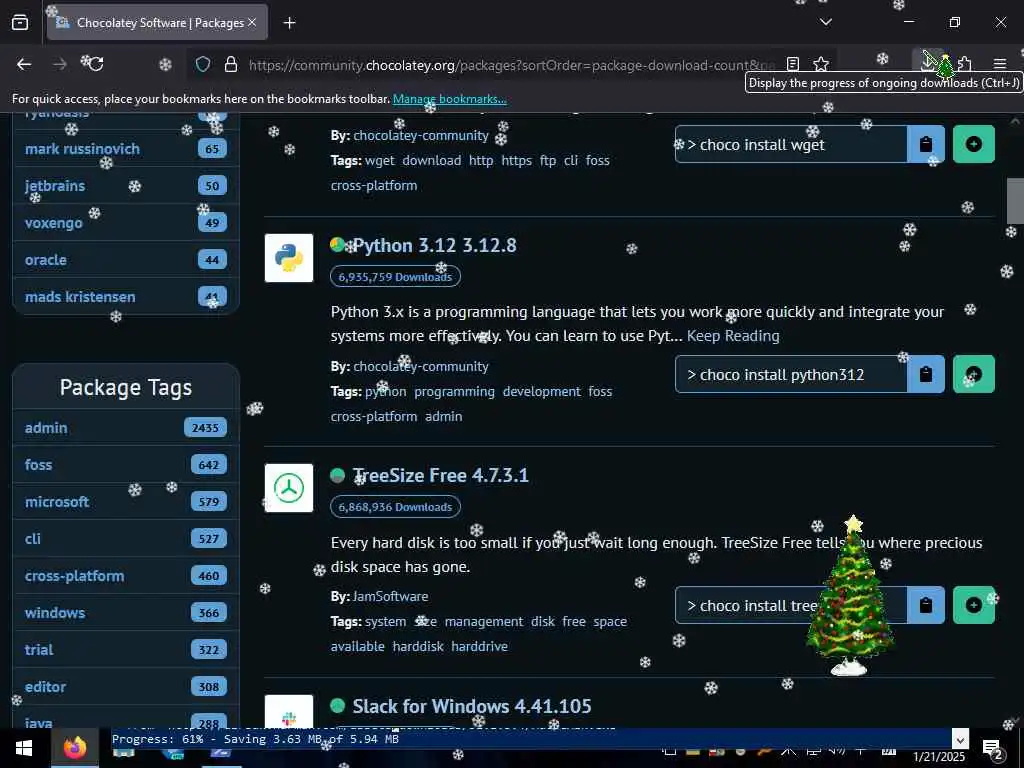The width and height of the screenshot is (1024, 768).
Task: Select the trial package tag
Action: pyautogui.click(x=126, y=650)
